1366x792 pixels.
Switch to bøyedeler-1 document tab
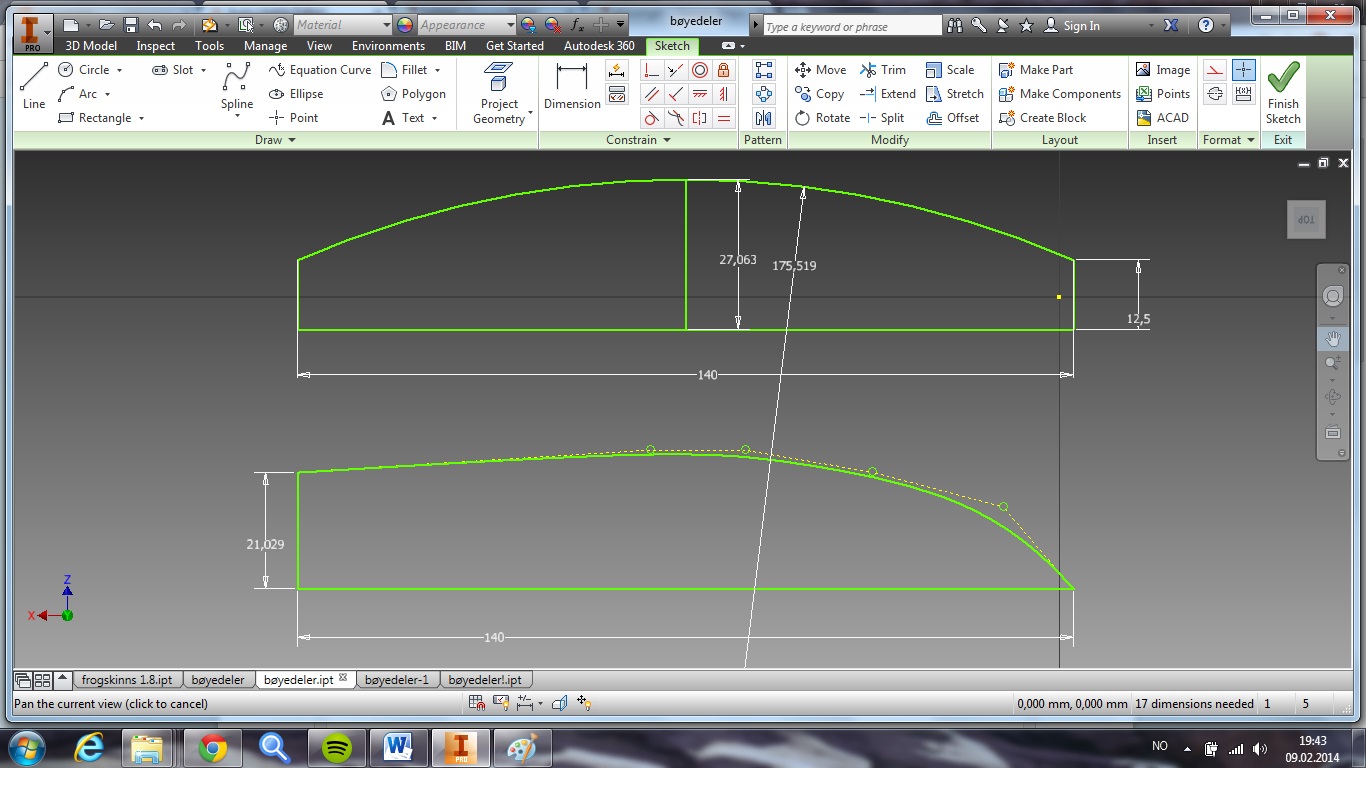click(397, 680)
